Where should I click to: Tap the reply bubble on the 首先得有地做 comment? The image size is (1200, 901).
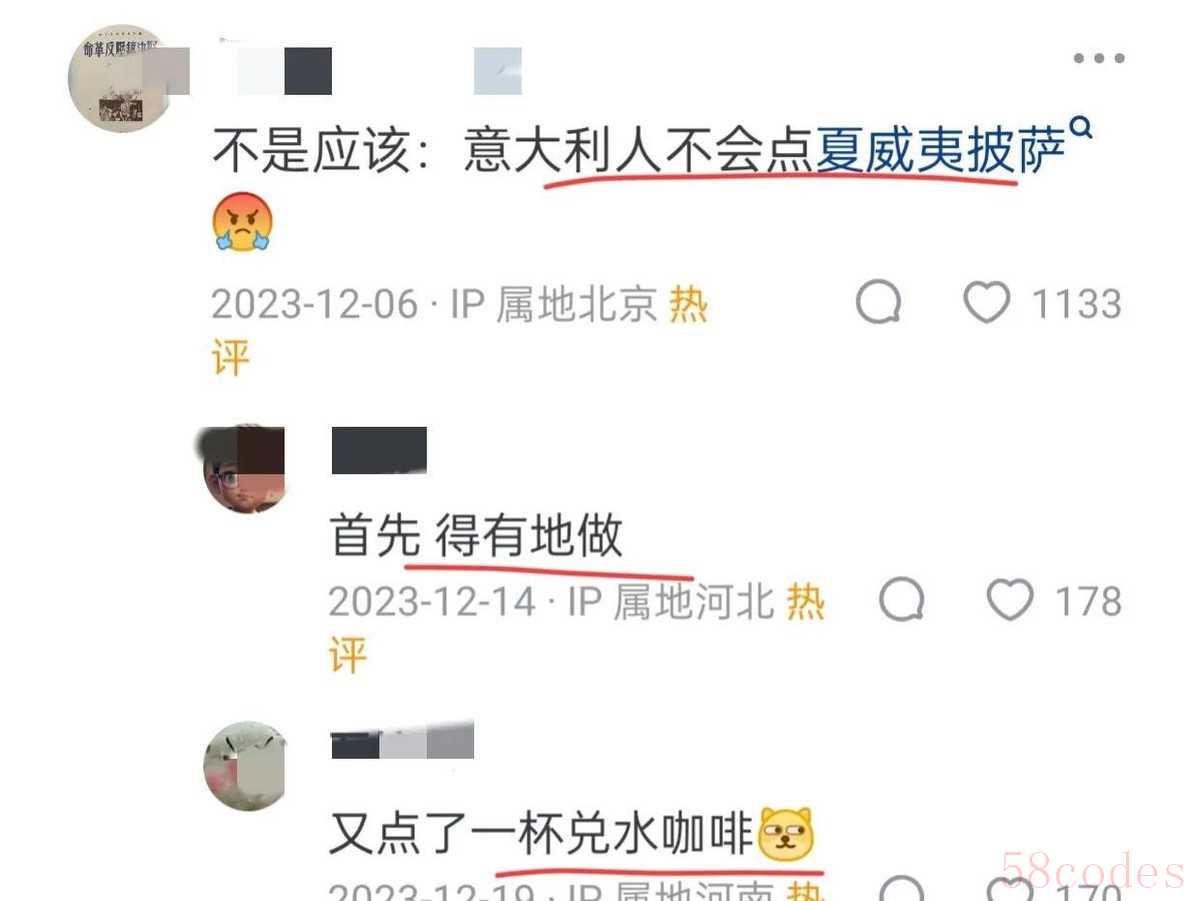(x=902, y=601)
